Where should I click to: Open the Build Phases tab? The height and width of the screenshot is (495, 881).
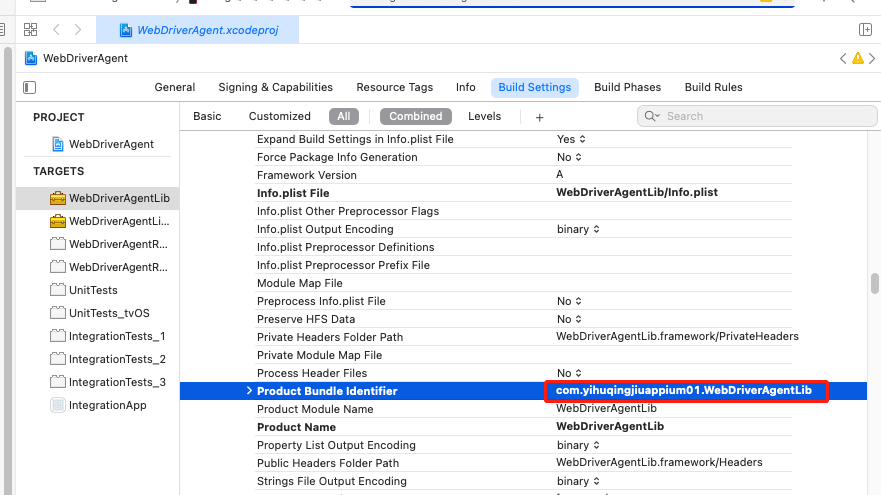click(627, 87)
